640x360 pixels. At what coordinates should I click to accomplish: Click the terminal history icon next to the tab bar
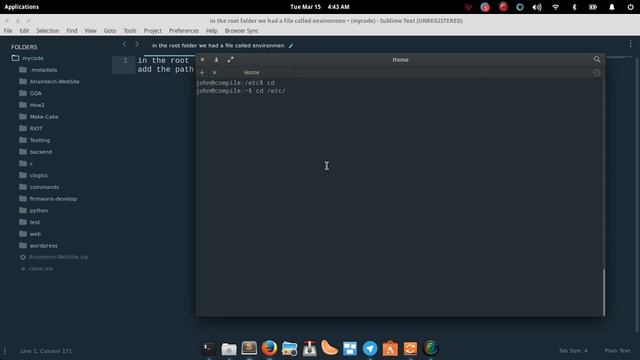tap(596, 73)
